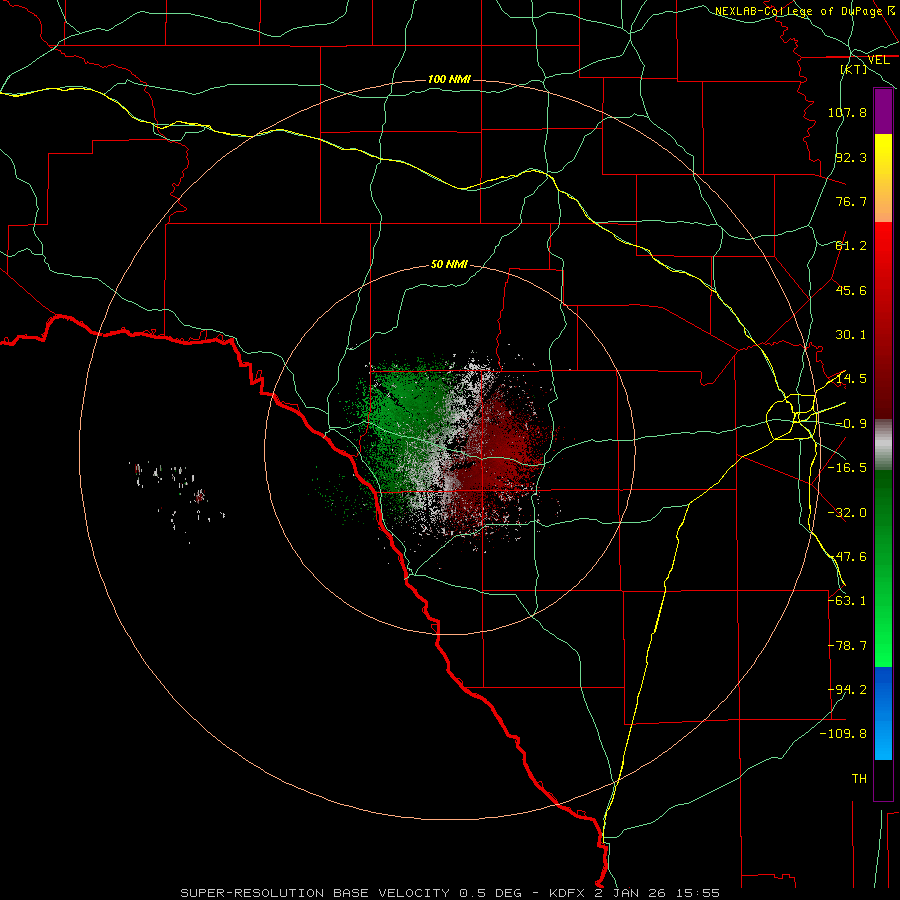The image size is (900, 900).
Task: Pick the gray near-zero segment of the color bar
Action: pyautogui.click(x=883, y=444)
